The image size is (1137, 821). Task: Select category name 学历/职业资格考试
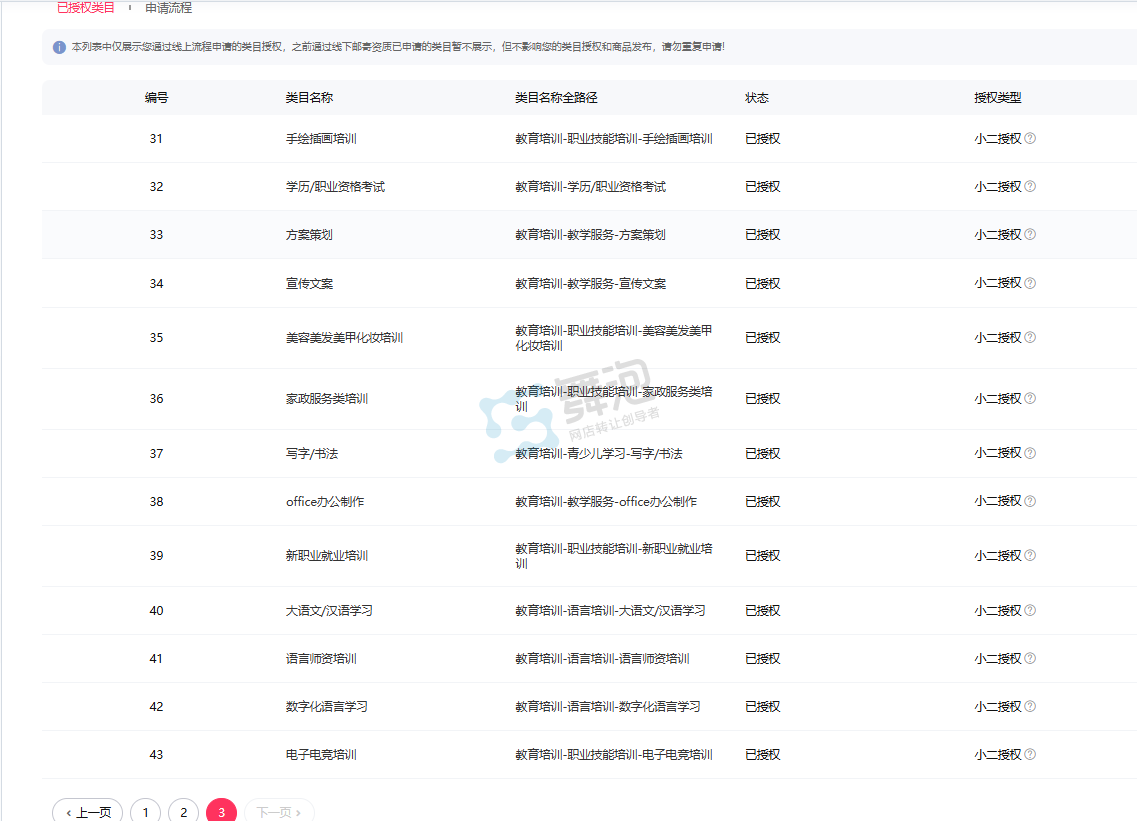[x=335, y=186]
